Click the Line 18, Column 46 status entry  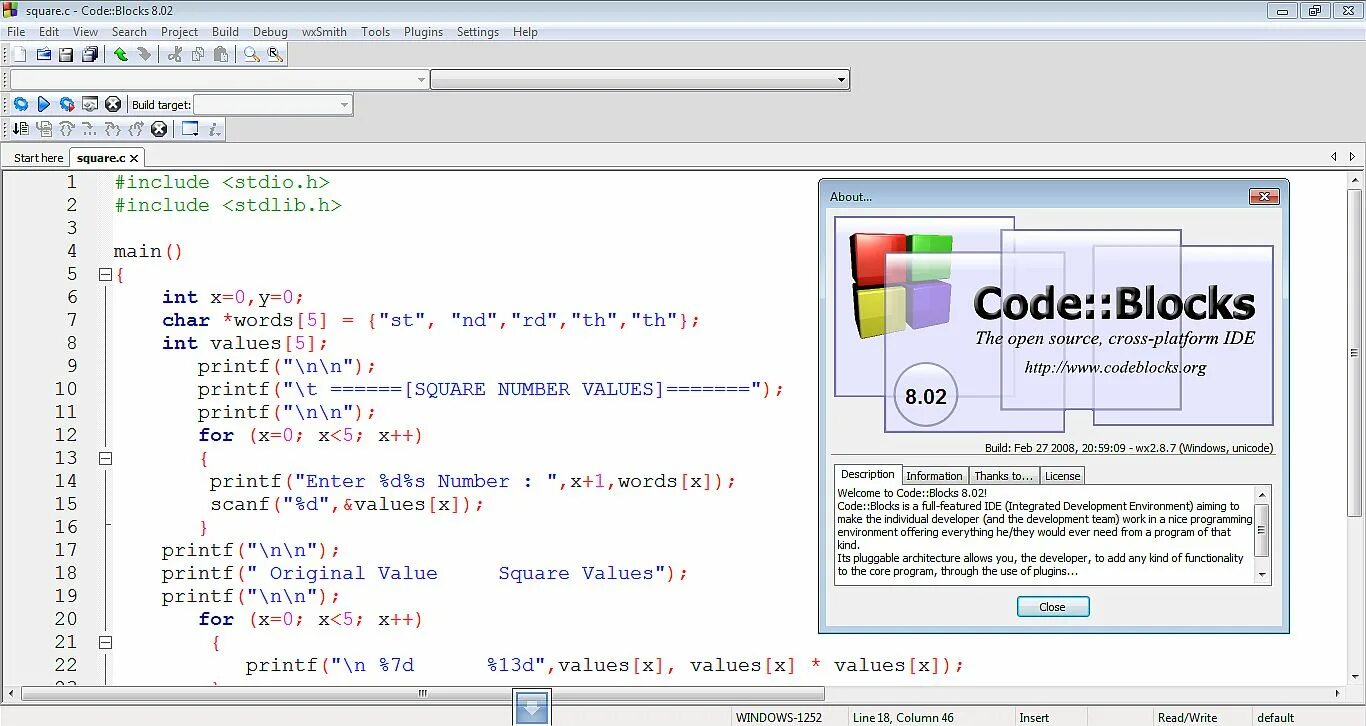[903, 717]
